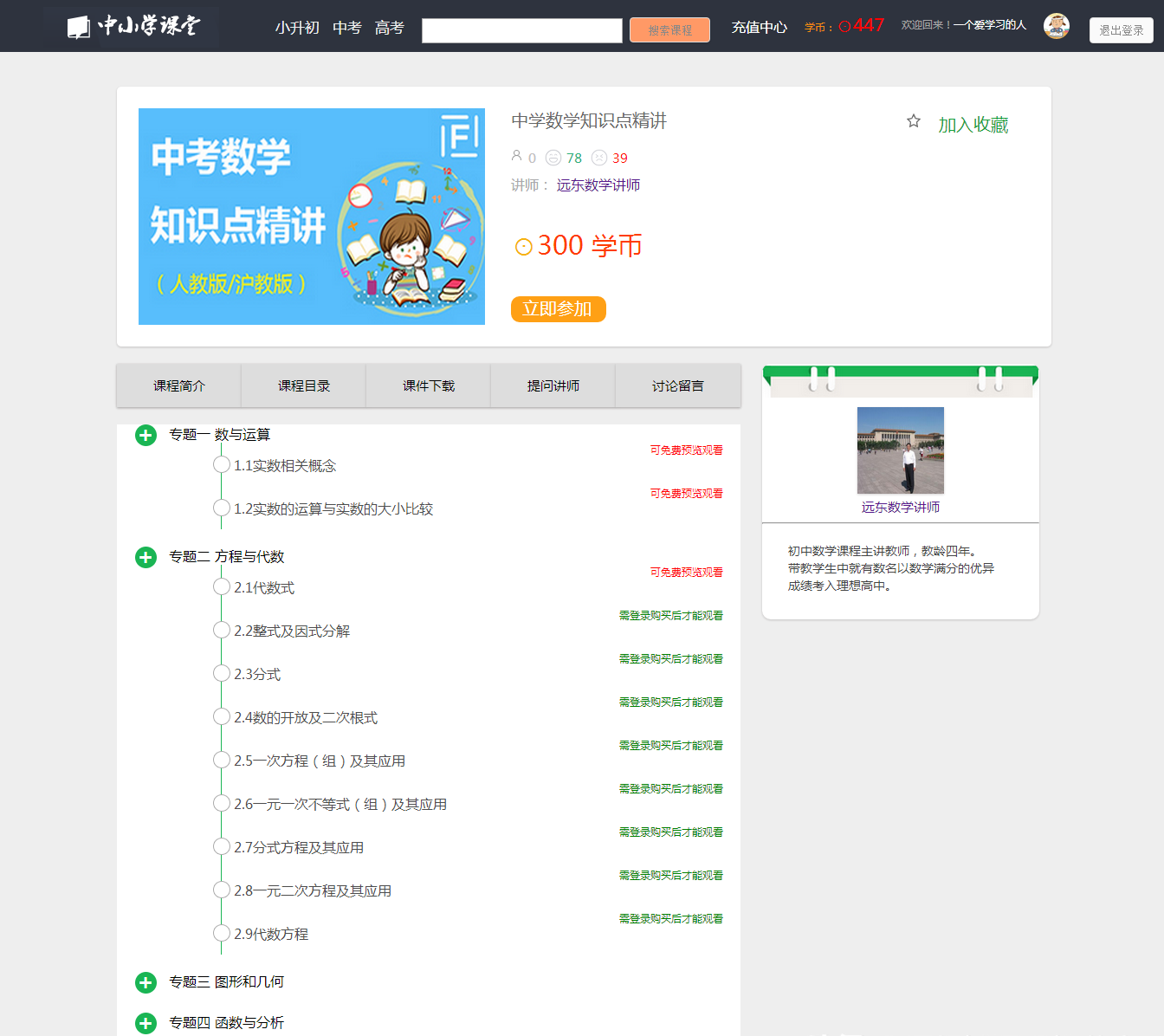
Task: Click the 一个爱学习的人 username
Action: (990, 25)
